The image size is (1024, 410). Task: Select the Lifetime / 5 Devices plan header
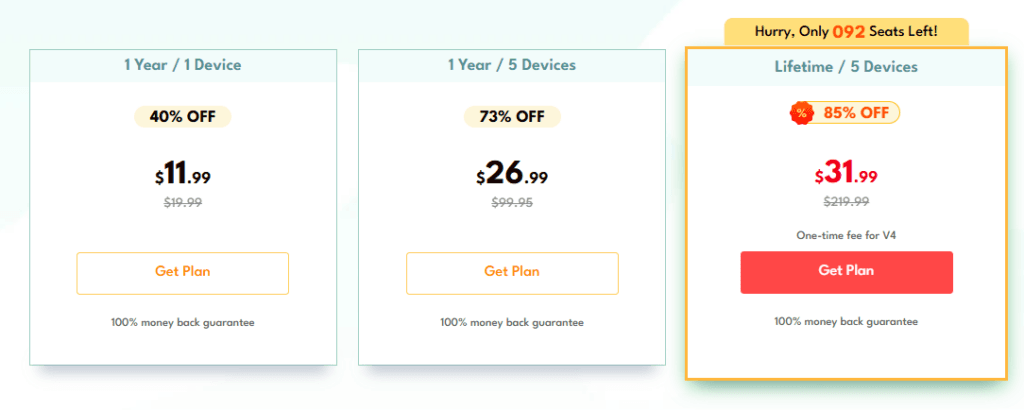[x=846, y=67]
